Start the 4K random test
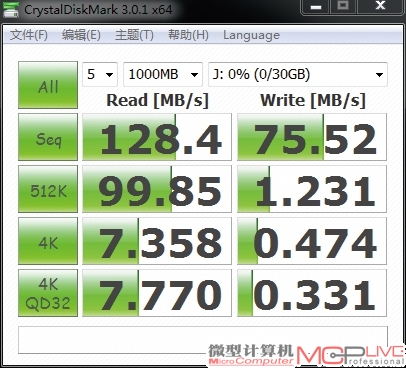The width and height of the screenshot is (406, 368). click(x=48, y=241)
